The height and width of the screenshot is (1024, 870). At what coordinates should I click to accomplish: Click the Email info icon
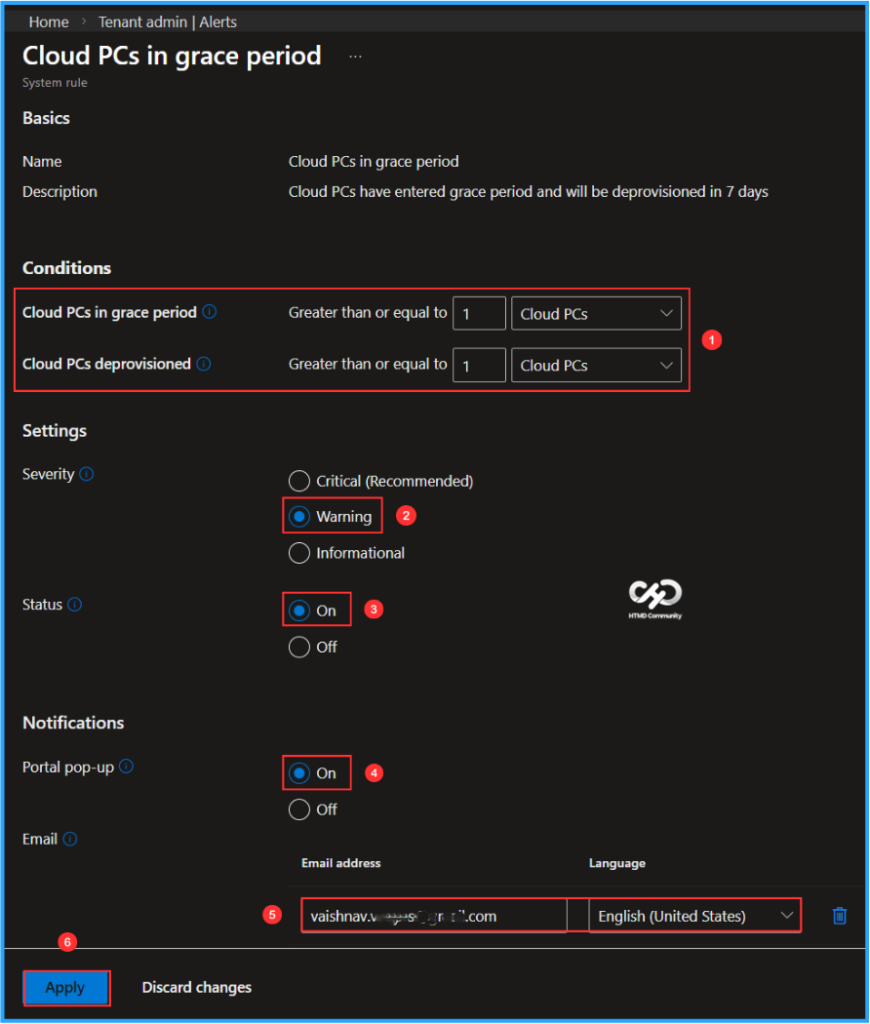(69, 839)
